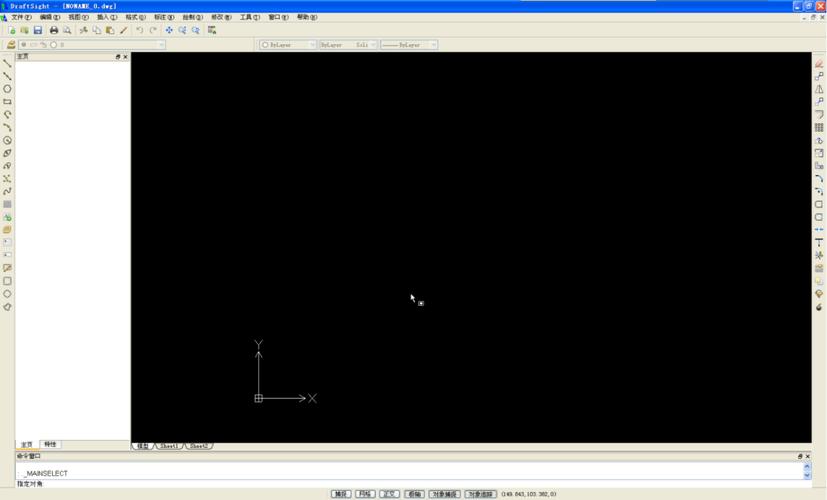Click the 指定对角 command prompt line
The image size is (827, 500).
30,484
